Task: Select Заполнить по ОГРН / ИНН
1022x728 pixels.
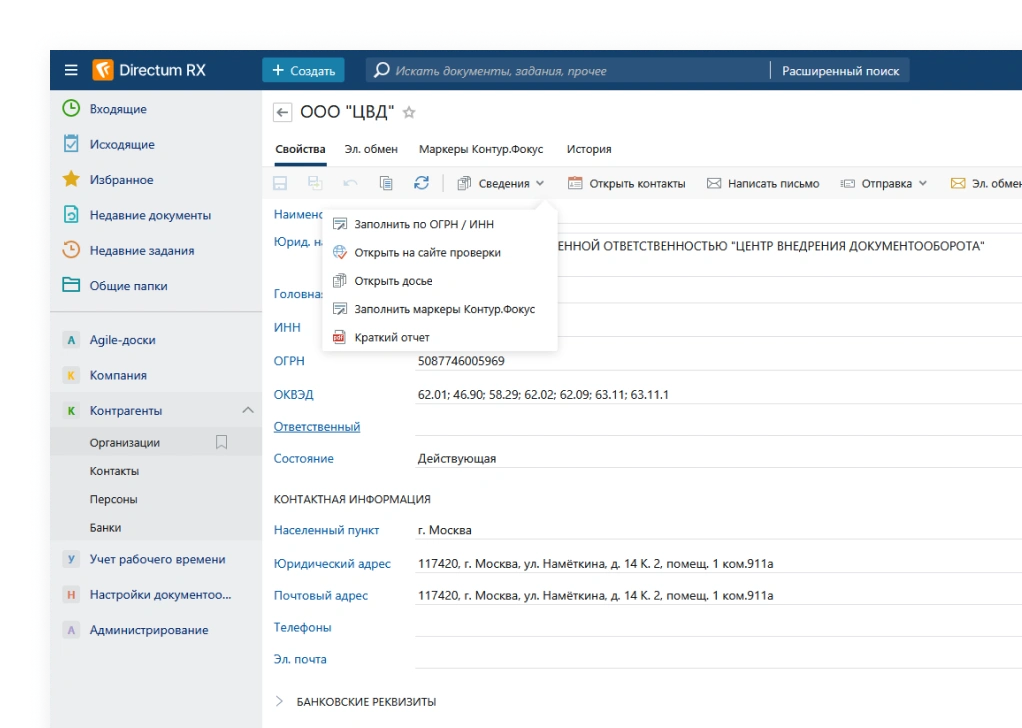Action: tap(424, 224)
